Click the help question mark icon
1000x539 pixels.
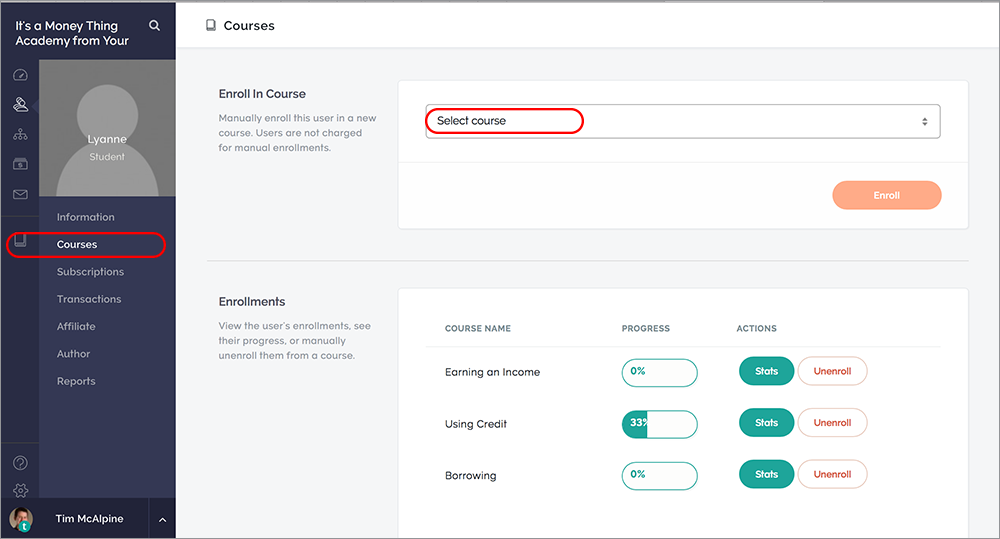tap(20, 462)
